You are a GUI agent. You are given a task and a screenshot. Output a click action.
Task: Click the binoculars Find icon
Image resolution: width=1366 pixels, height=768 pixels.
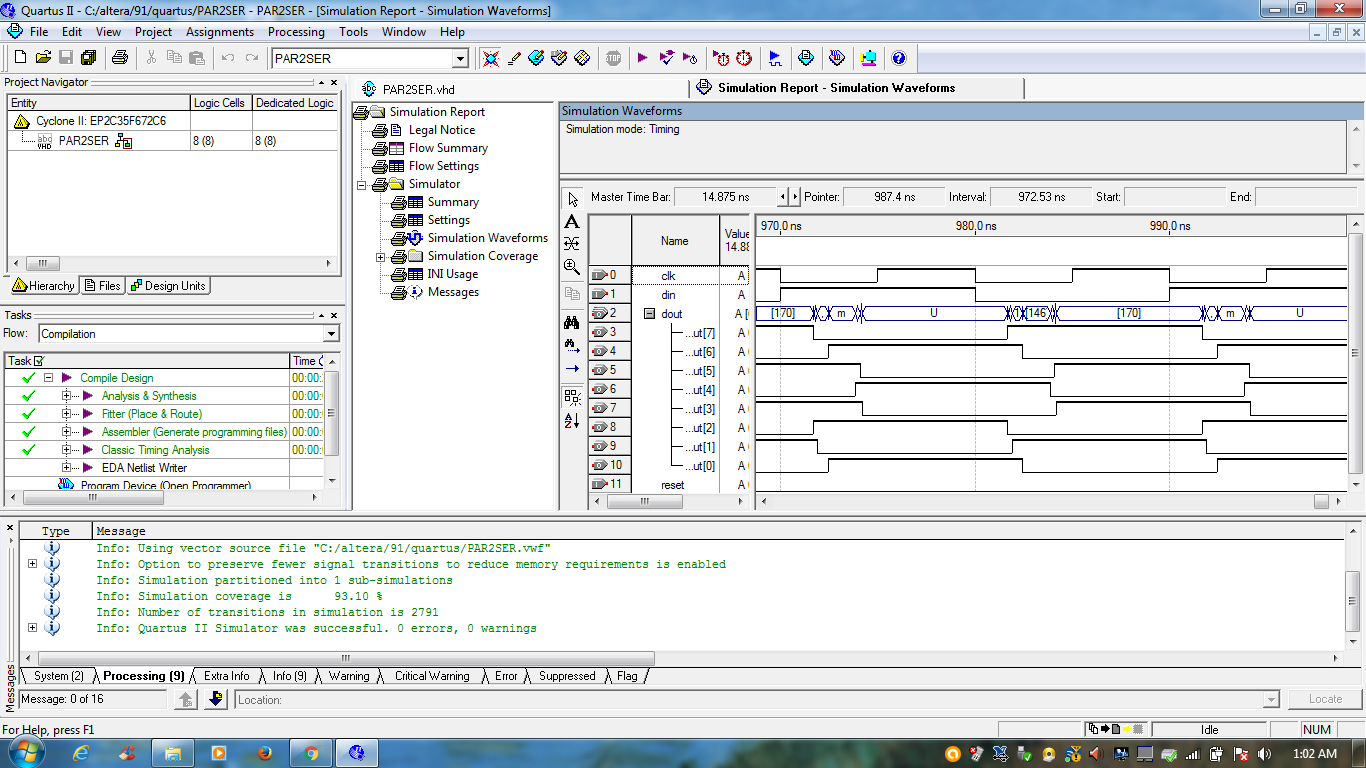(572, 323)
